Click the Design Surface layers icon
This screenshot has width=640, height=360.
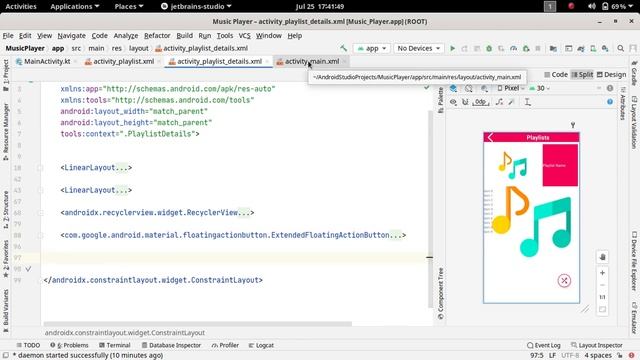click(x=453, y=88)
